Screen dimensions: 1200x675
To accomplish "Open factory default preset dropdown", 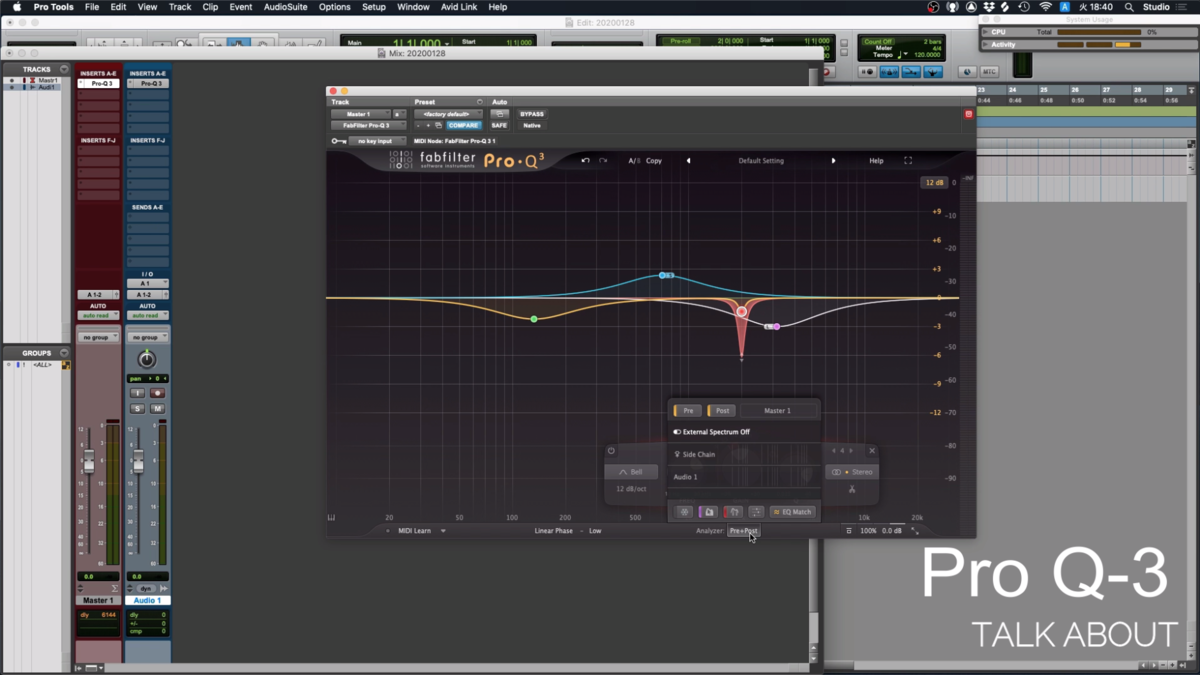I will click(448, 114).
